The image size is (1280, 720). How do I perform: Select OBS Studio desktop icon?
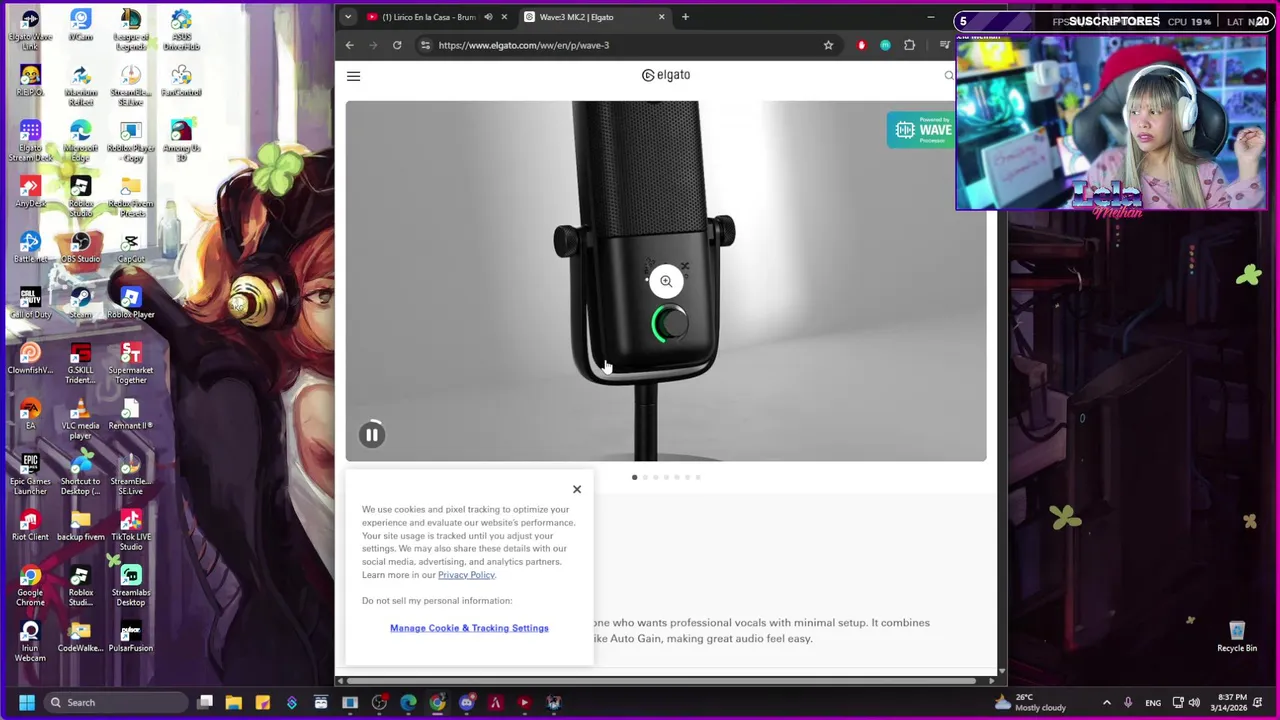[81, 248]
